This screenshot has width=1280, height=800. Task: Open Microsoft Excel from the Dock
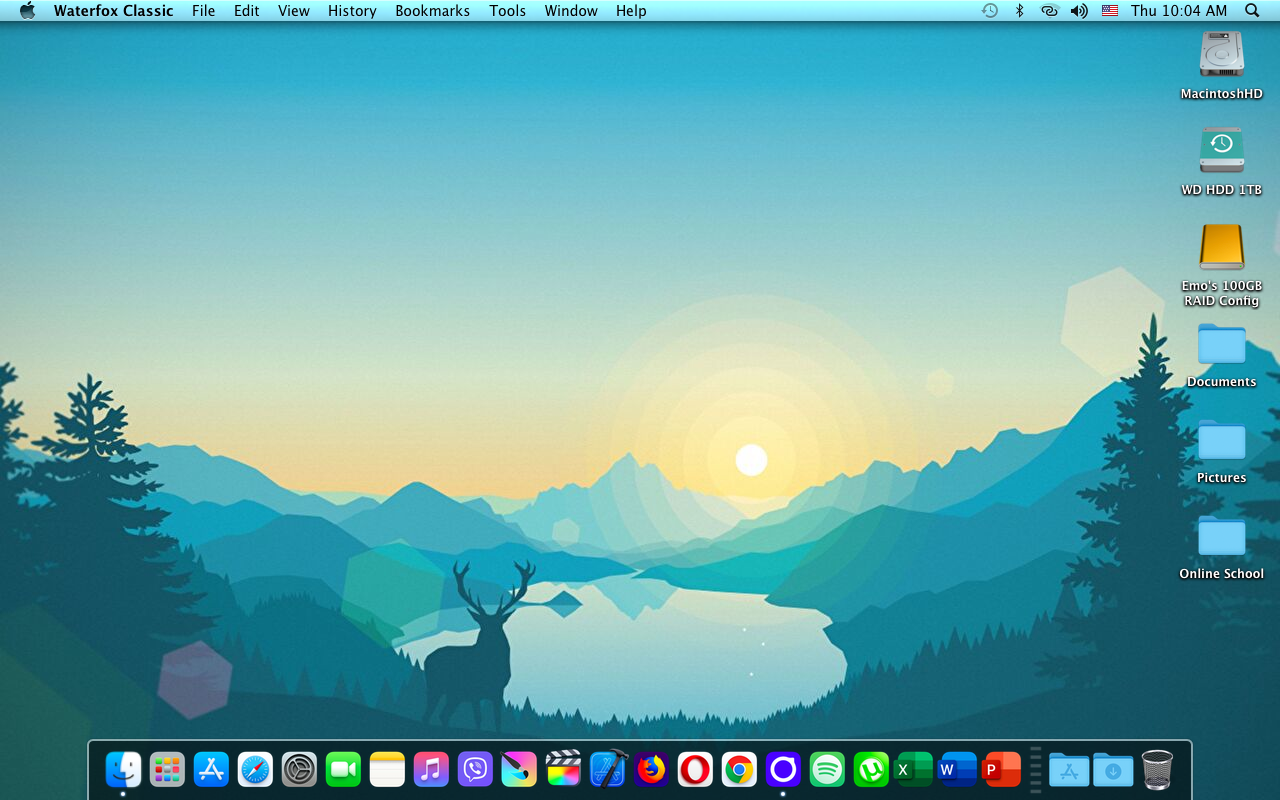pos(915,769)
